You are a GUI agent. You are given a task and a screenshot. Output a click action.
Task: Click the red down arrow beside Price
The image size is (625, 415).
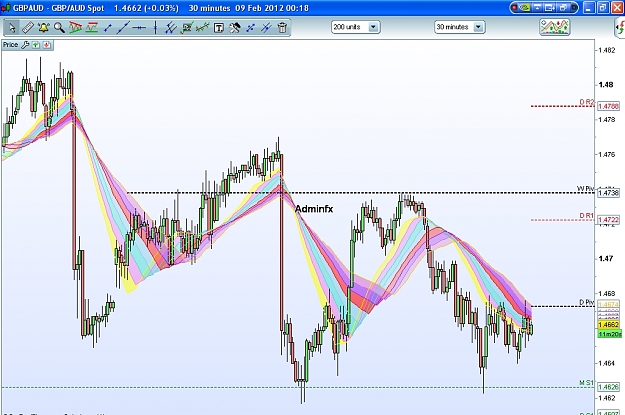coord(47,45)
